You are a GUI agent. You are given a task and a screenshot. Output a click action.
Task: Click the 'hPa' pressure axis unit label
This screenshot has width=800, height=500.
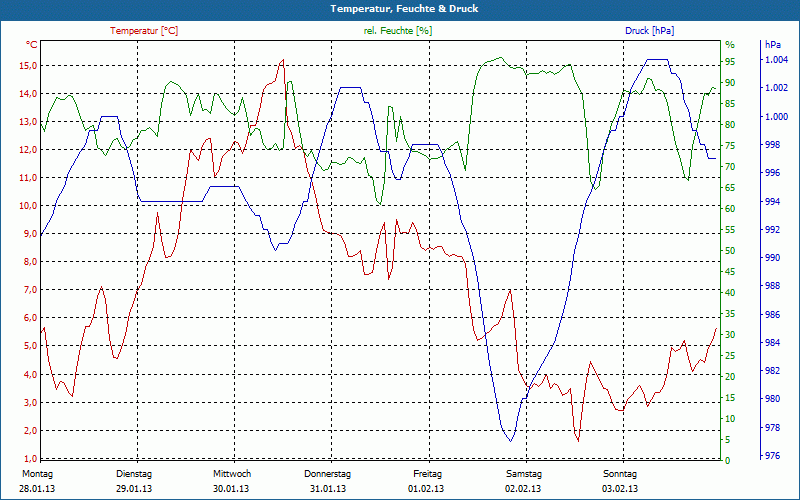pos(772,45)
